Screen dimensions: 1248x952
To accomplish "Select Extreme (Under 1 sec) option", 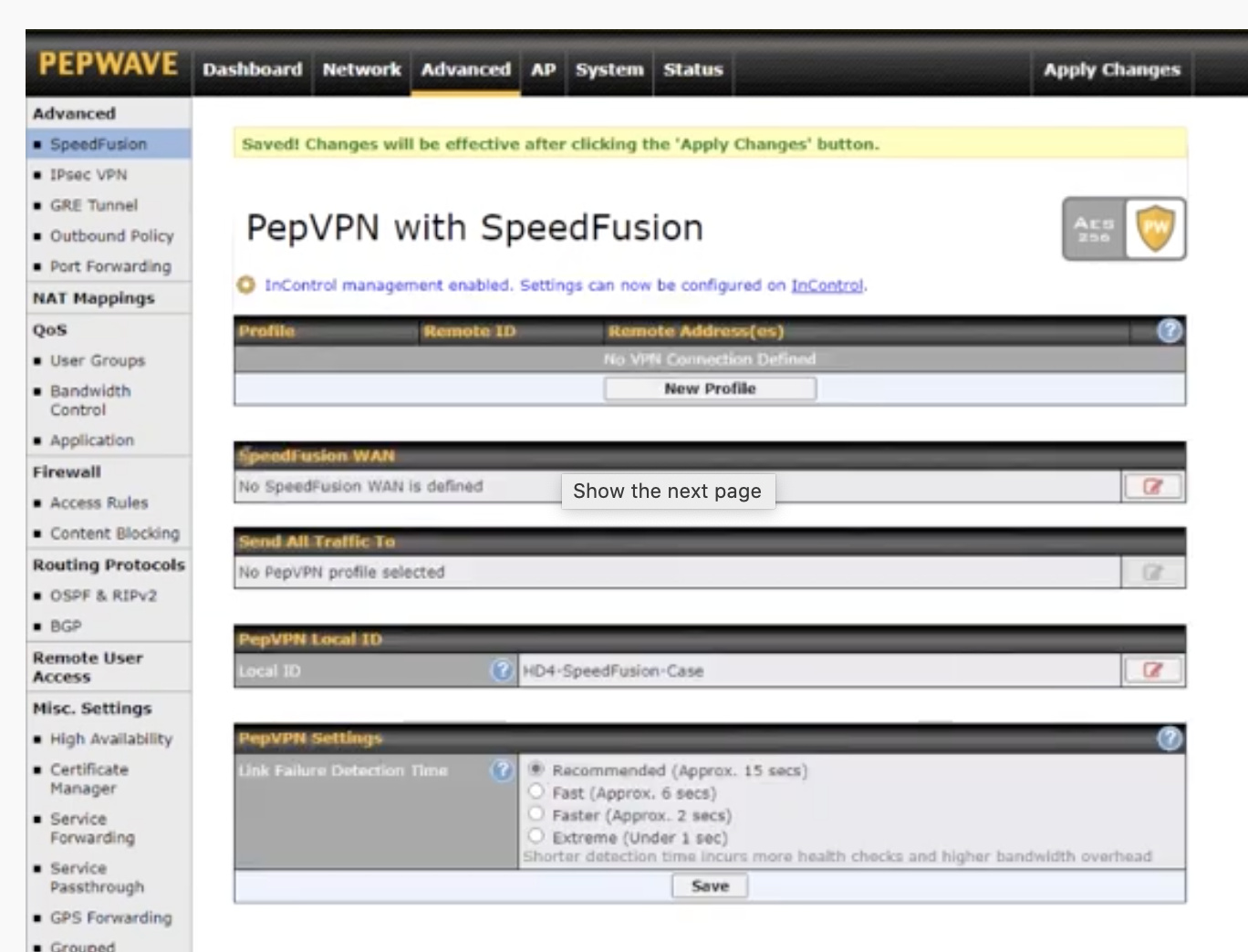I will coord(536,835).
